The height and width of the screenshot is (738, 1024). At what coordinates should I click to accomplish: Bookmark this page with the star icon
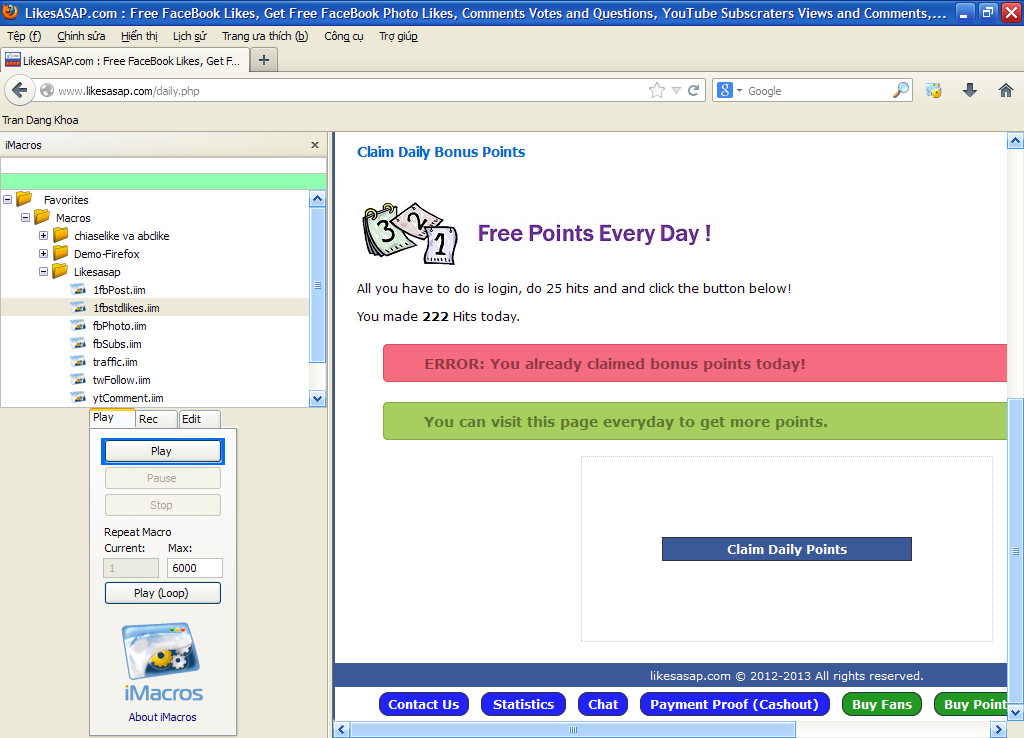tap(657, 90)
